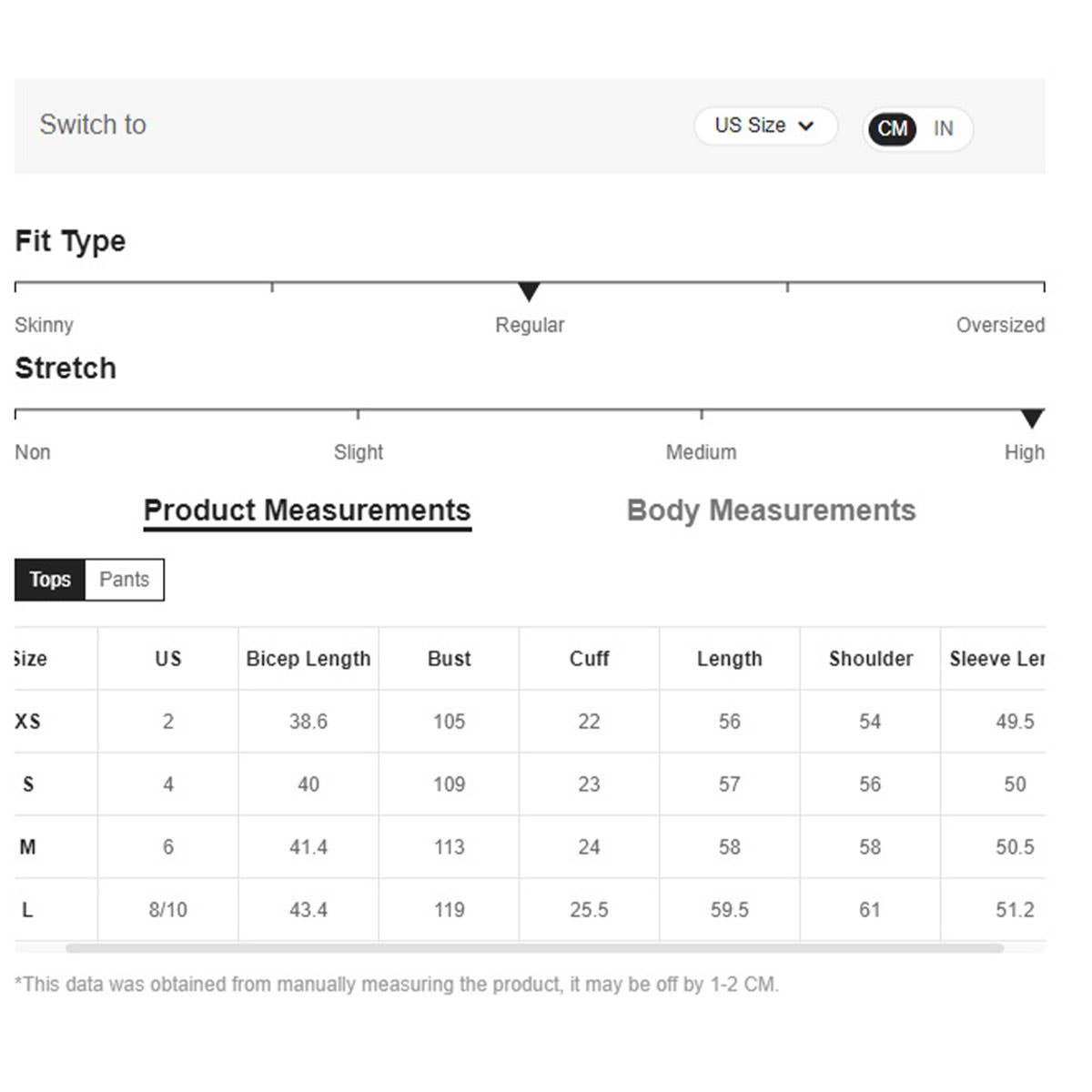
Task: Open the Product Measurements tab
Action: pos(307,511)
